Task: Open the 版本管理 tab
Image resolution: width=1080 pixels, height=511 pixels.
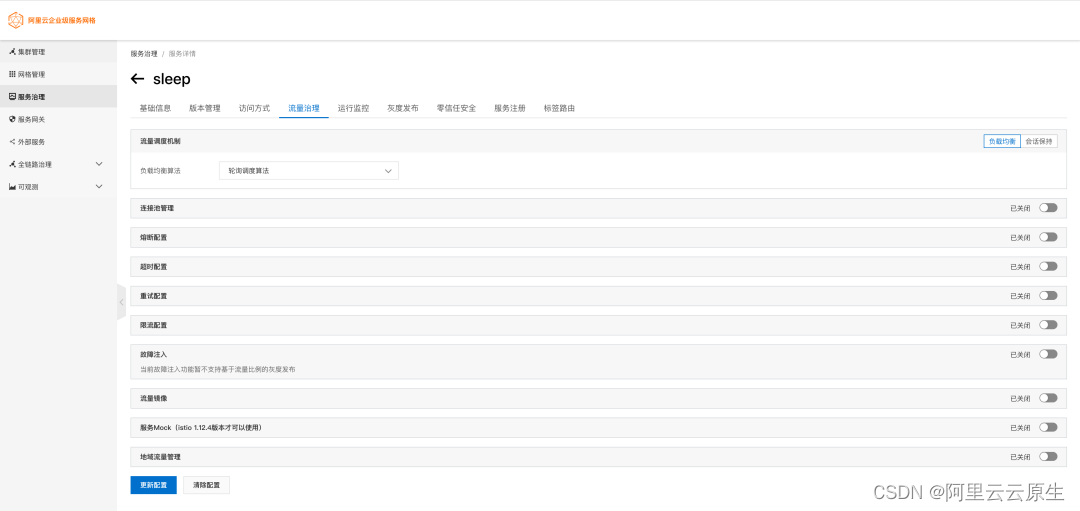Action: [x=205, y=108]
